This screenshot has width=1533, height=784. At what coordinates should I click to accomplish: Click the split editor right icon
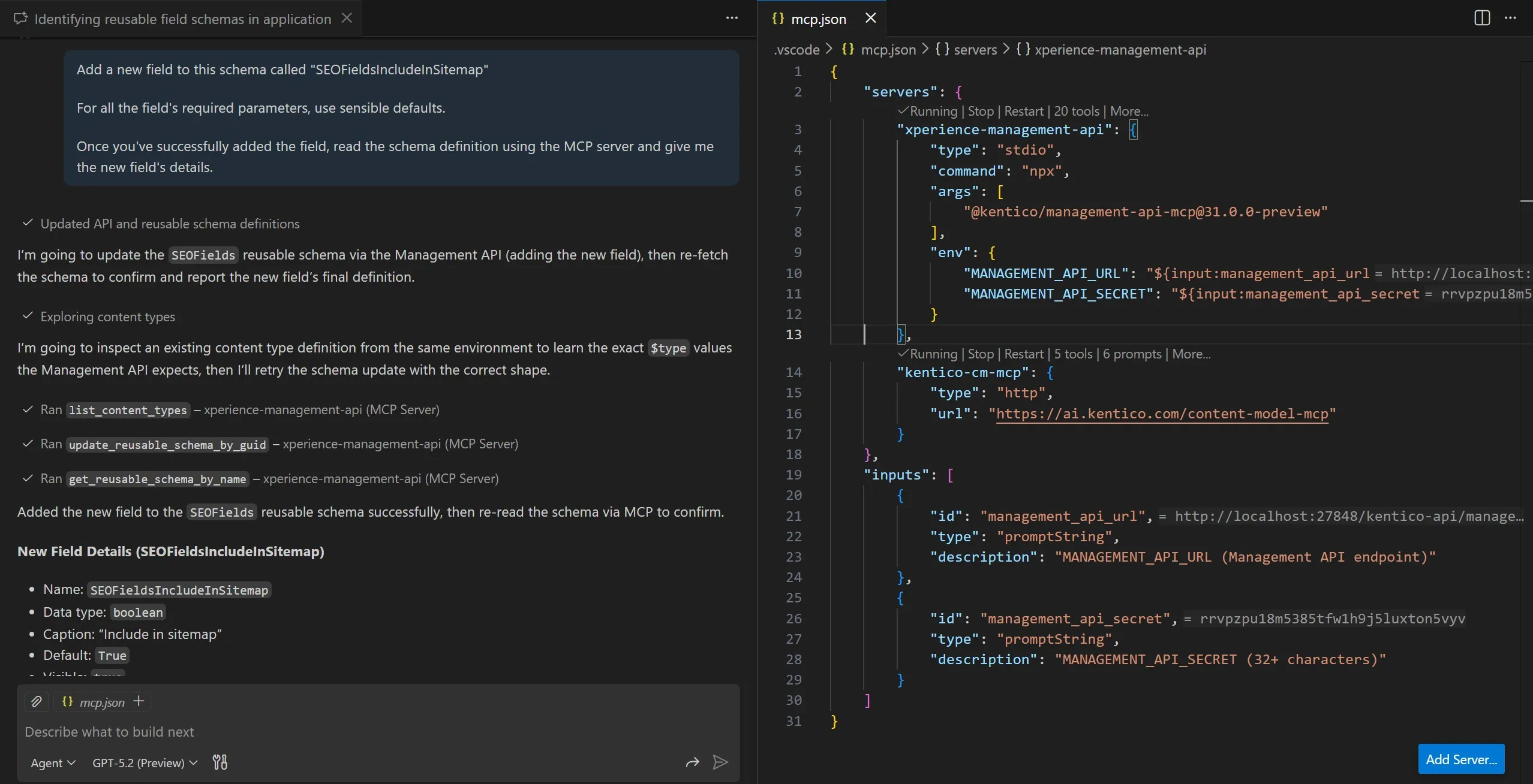coord(1481,18)
